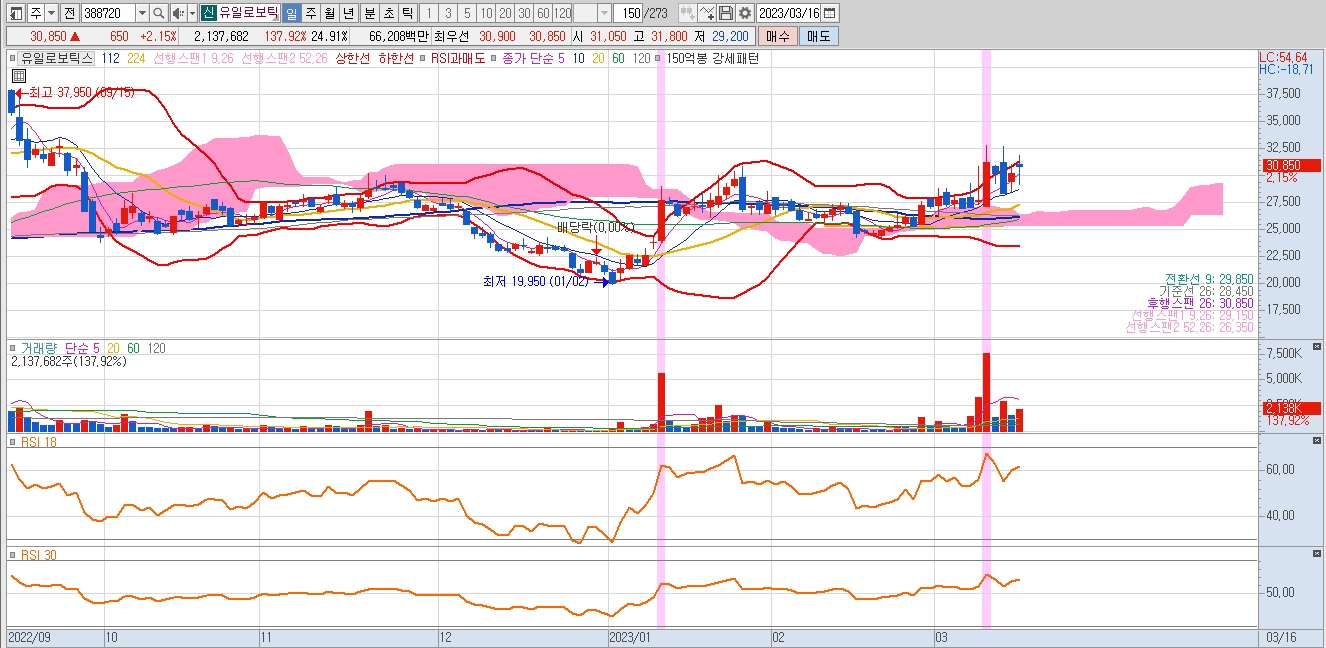Open the calendar date picker icon
1326x648 pixels.
[830, 13]
